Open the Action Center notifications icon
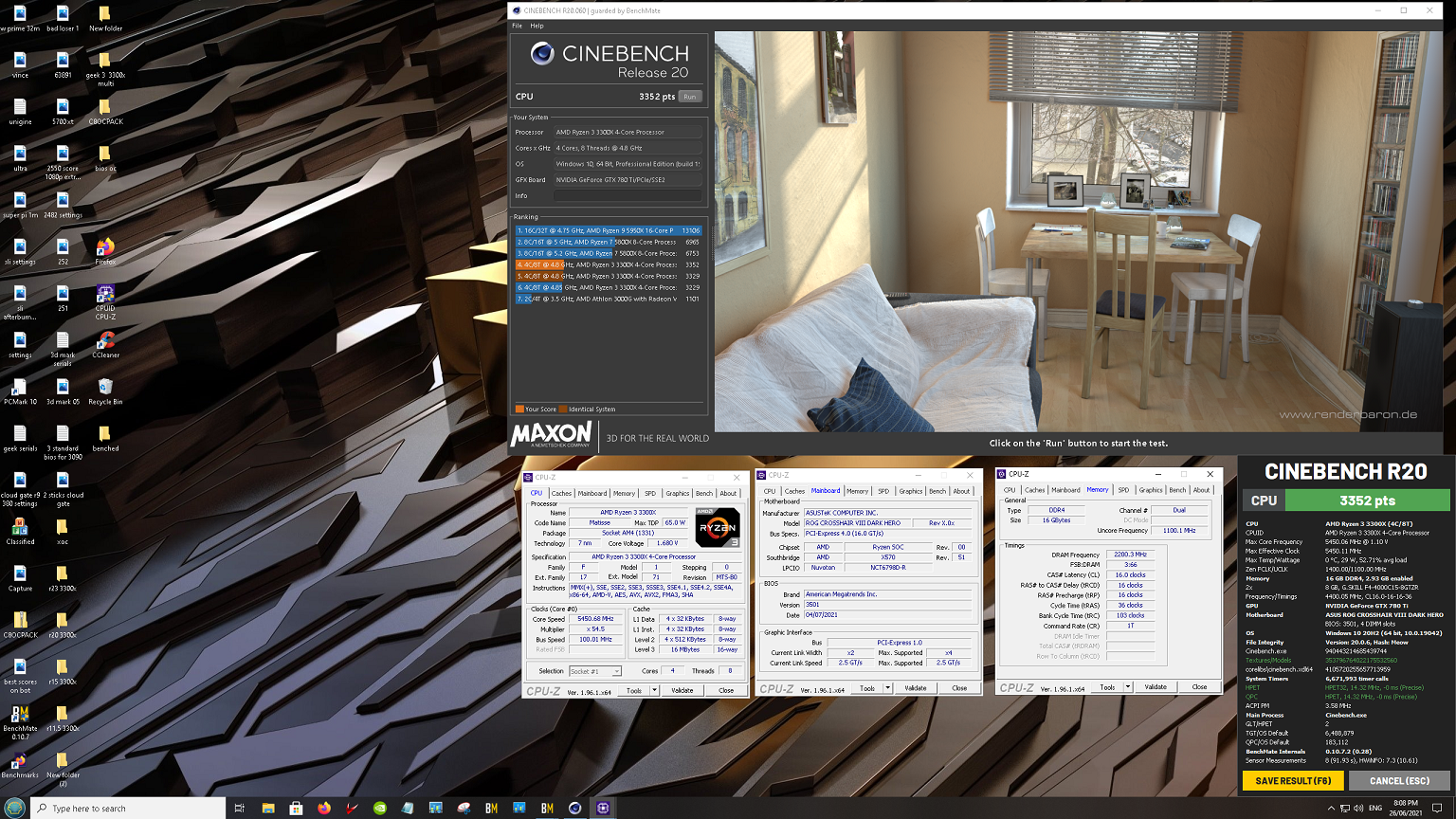The height and width of the screenshot is (819, 1456). [1437, 808]
